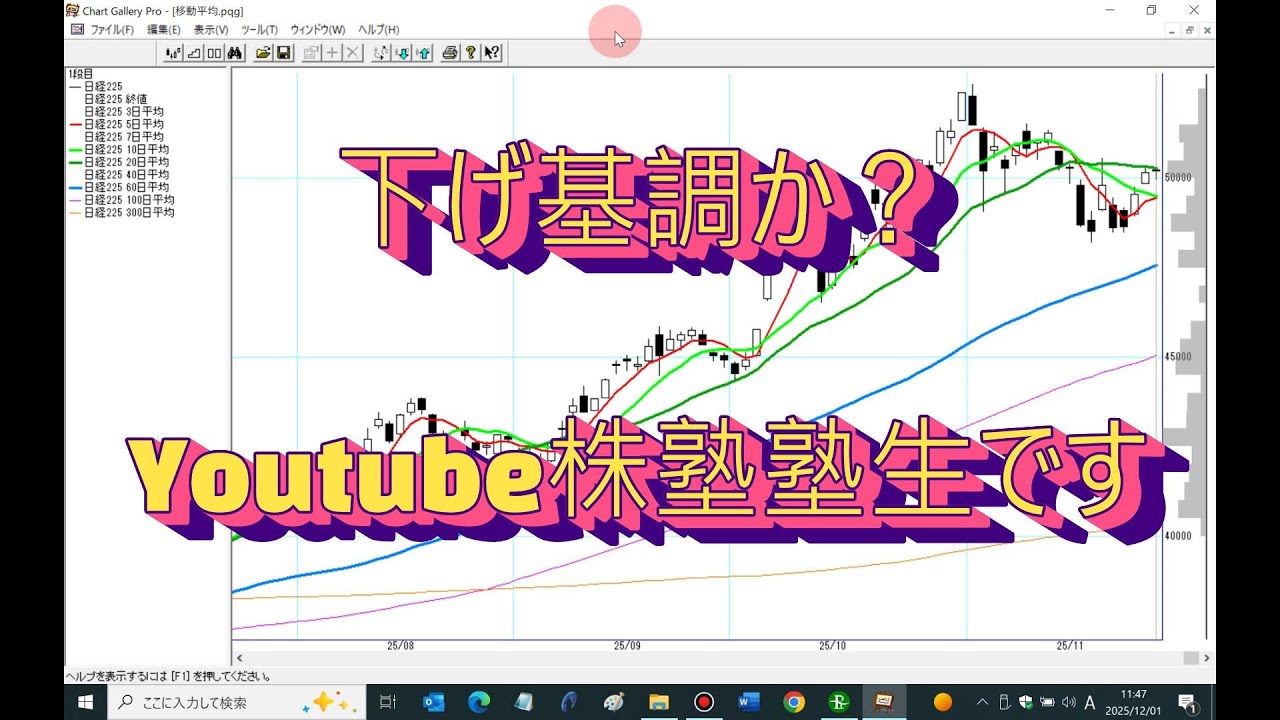1280x720 pixels.
Task: Click the red record app taskbar icon
Action: (703, 702)
